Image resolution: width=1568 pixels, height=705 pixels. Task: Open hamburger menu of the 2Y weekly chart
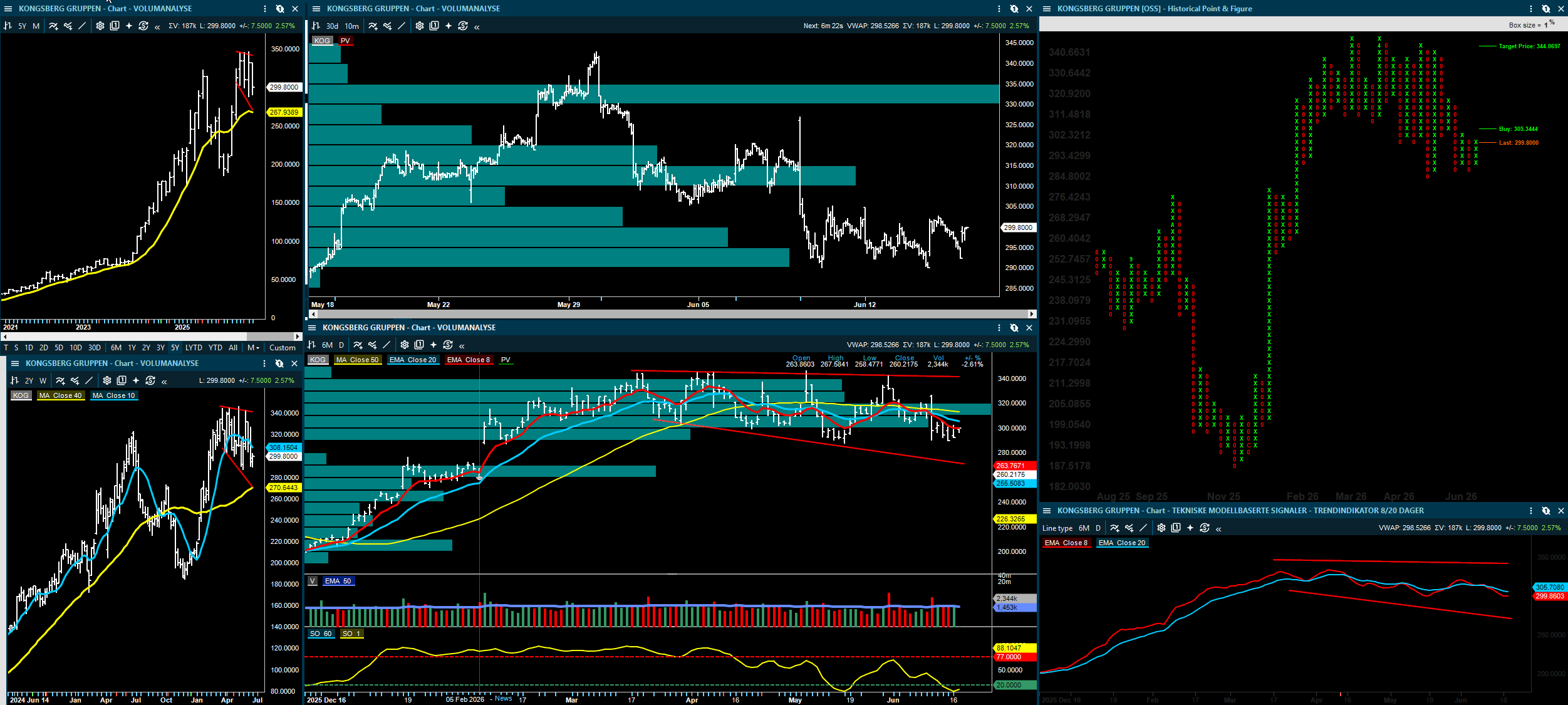[14, 363]
